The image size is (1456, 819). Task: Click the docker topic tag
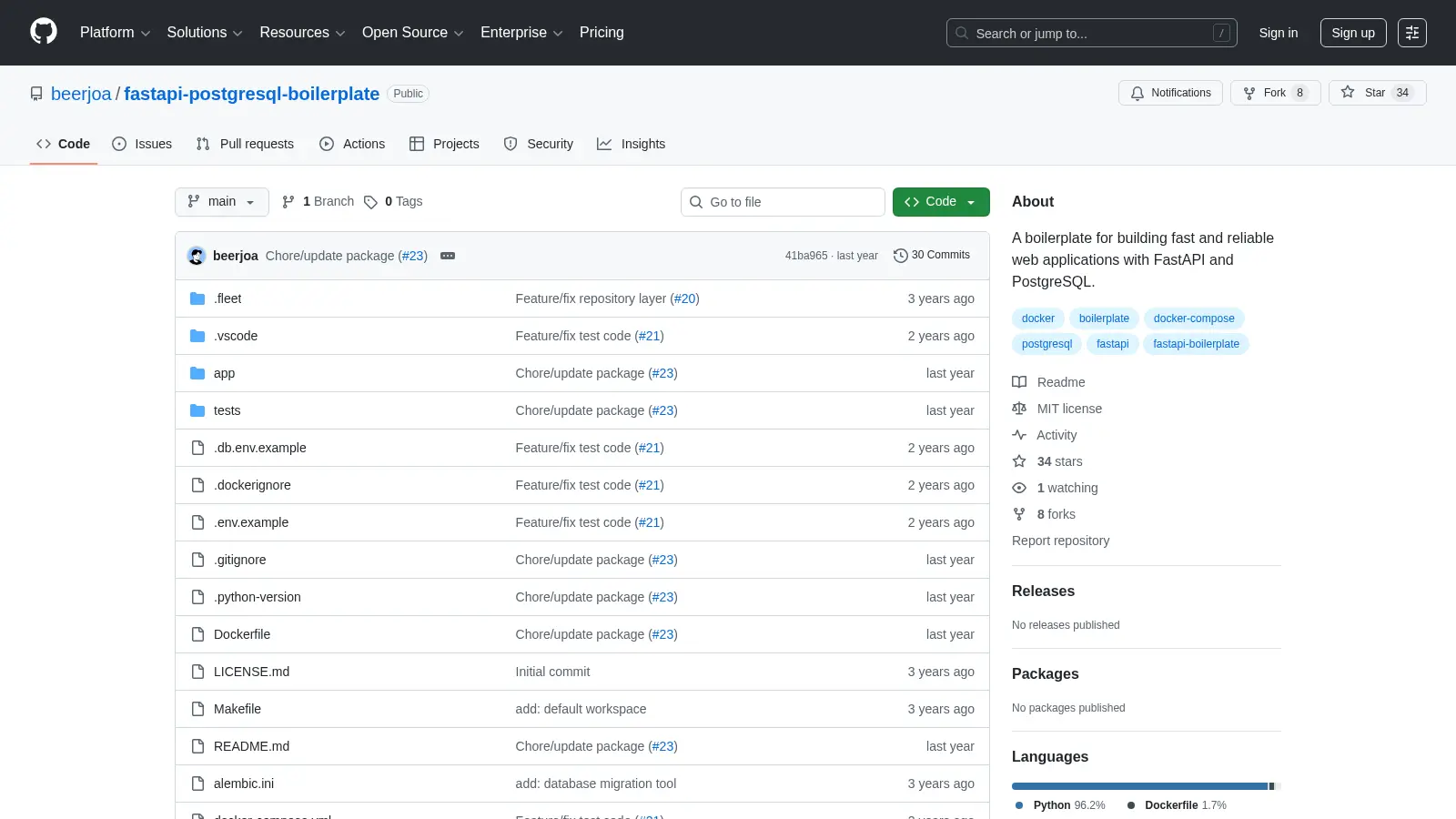(1037, 318)
